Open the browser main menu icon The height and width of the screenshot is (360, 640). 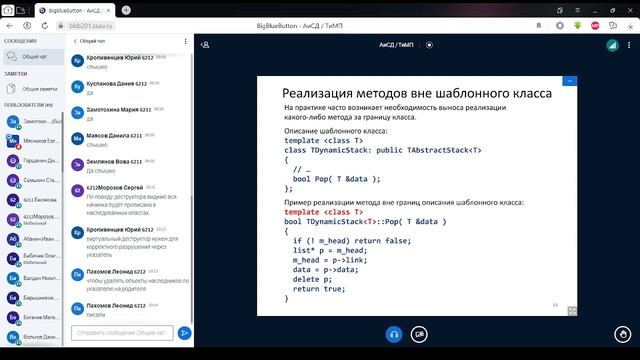tap(577, 10)
